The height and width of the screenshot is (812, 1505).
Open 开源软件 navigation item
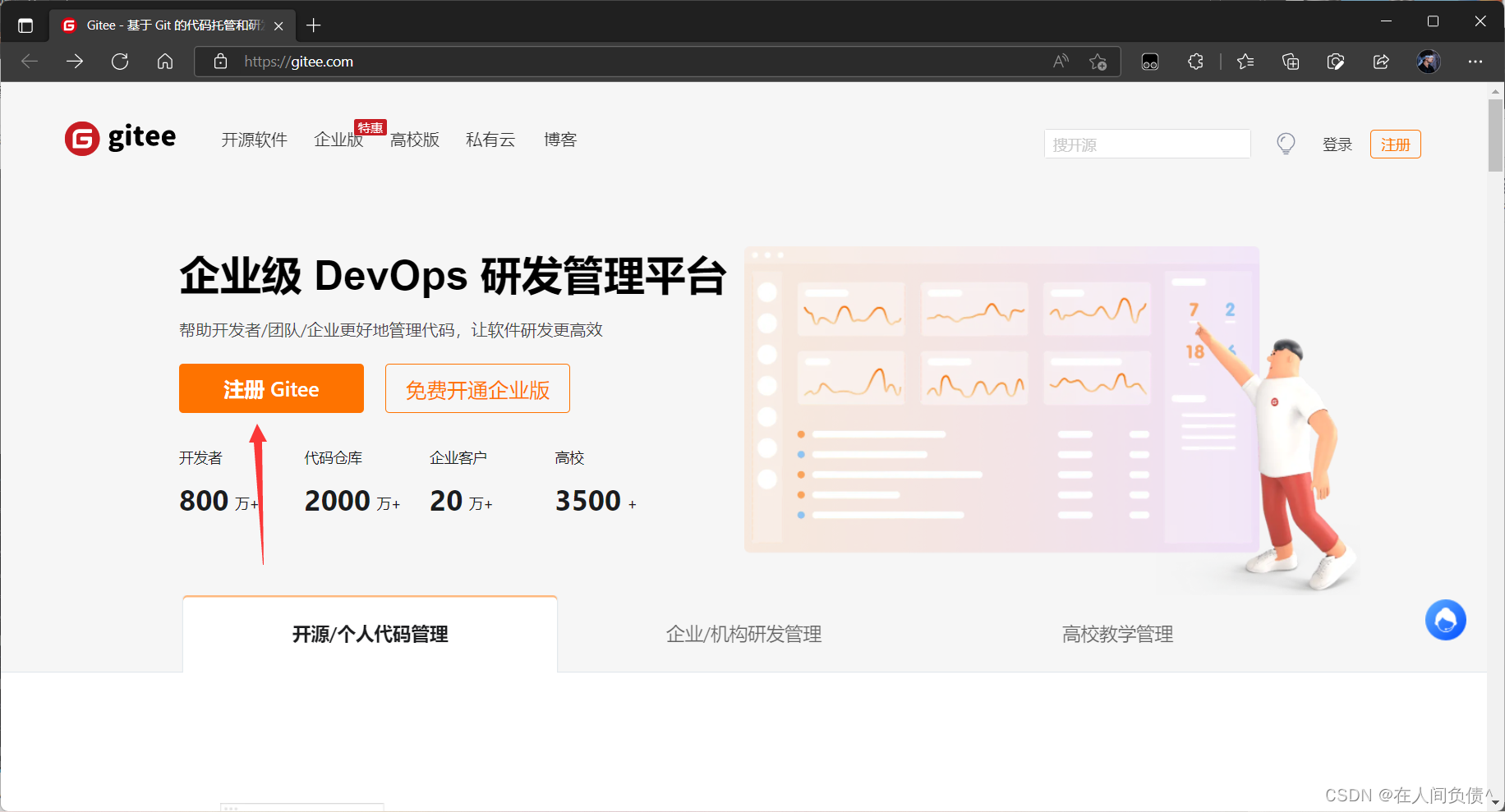pyautogui.click(x=255, y=140)
